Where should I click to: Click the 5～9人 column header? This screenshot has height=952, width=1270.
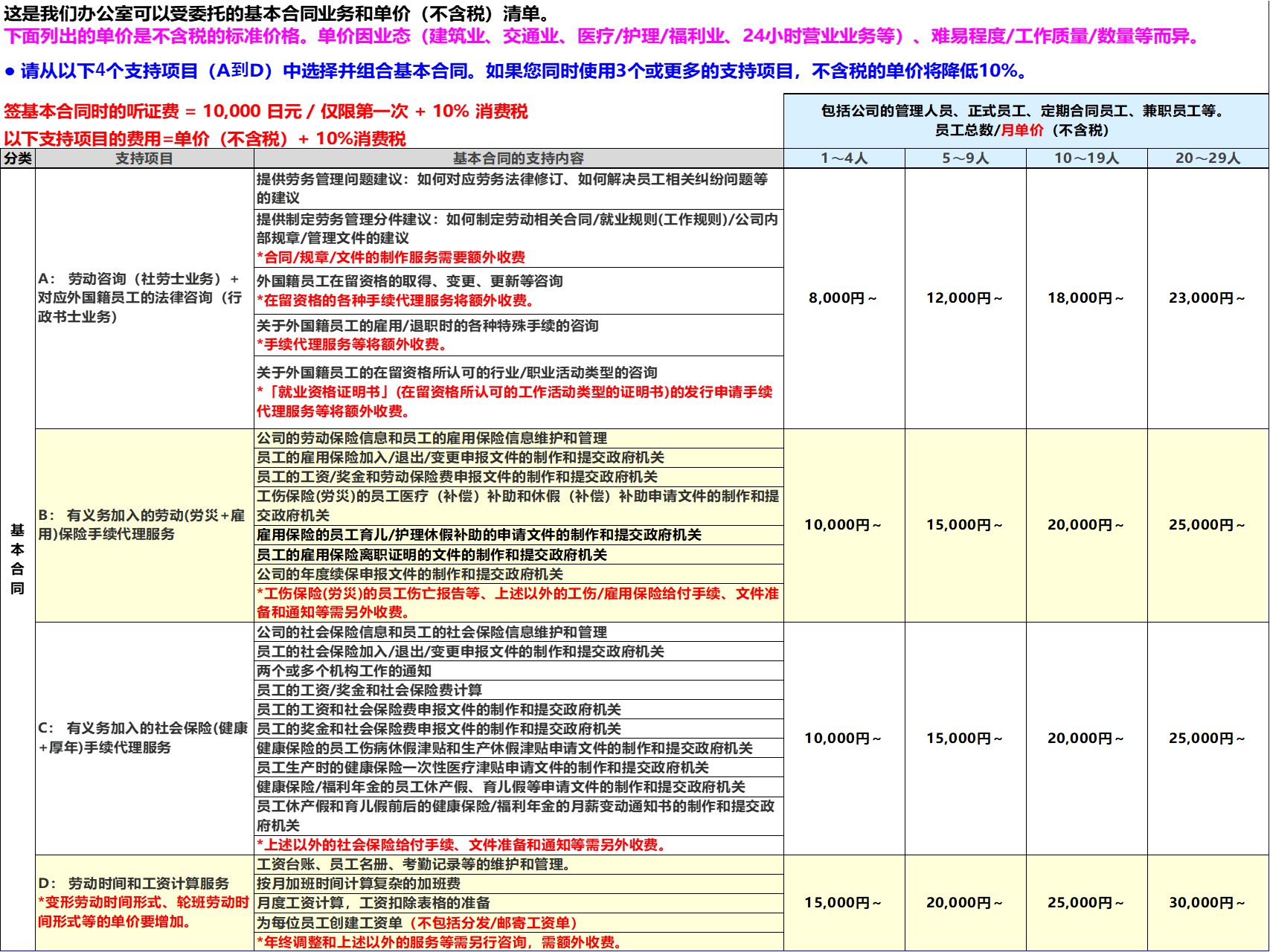pyautogui.click(x=966, y=158)
